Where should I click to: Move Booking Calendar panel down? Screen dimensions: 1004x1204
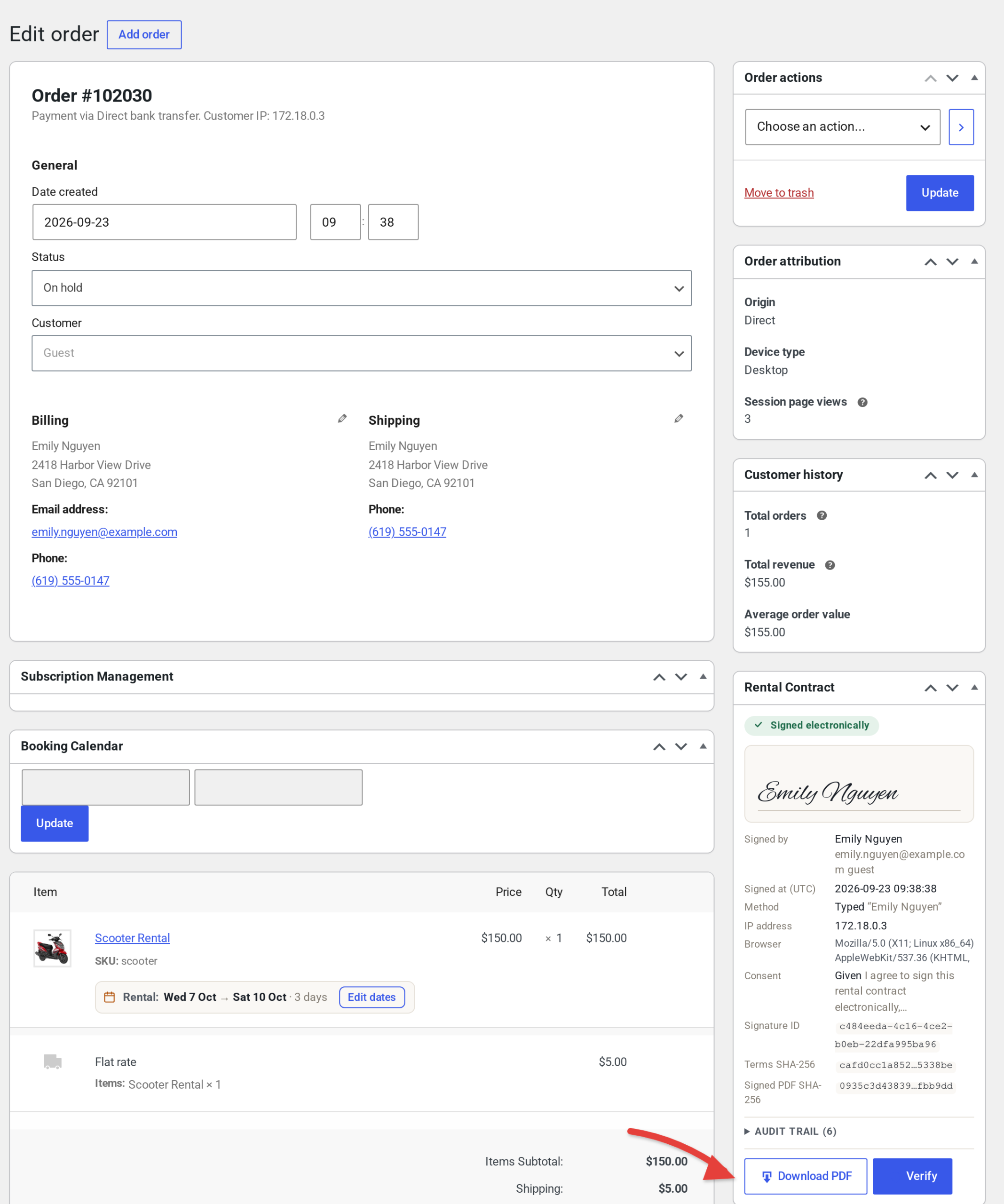pyautogui.click(x=681, y=746)
